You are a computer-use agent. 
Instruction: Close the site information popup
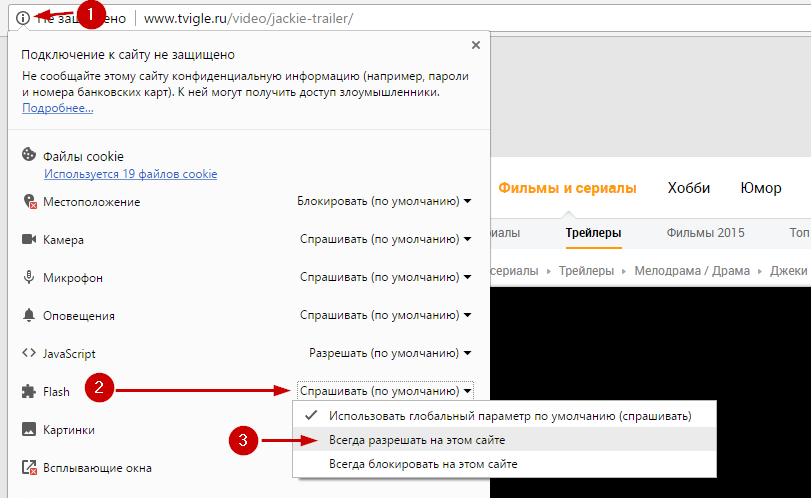[475, 45]
